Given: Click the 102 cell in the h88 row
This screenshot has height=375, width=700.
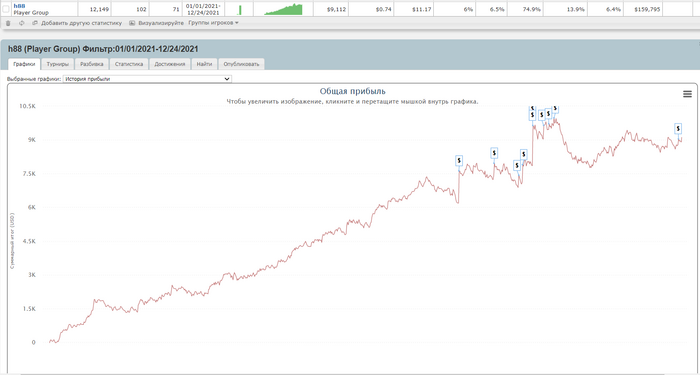Looking at the screenshot, I should (x=130, y=9).
